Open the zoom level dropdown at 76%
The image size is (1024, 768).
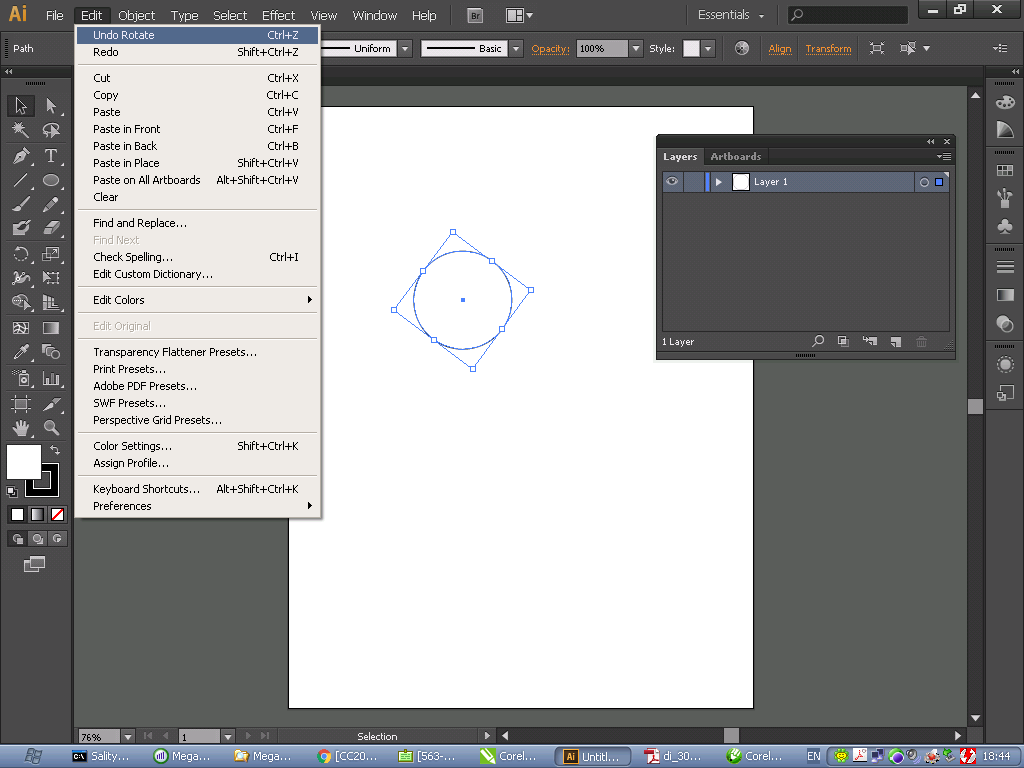(128, 737)
